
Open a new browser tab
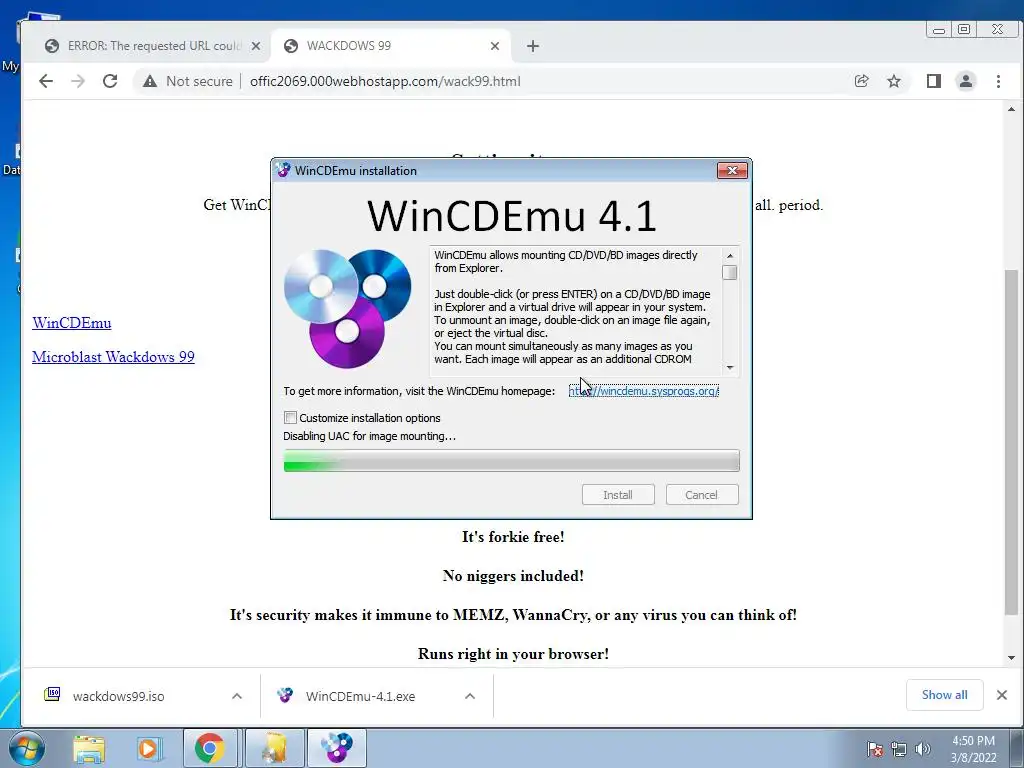(533, 46)
